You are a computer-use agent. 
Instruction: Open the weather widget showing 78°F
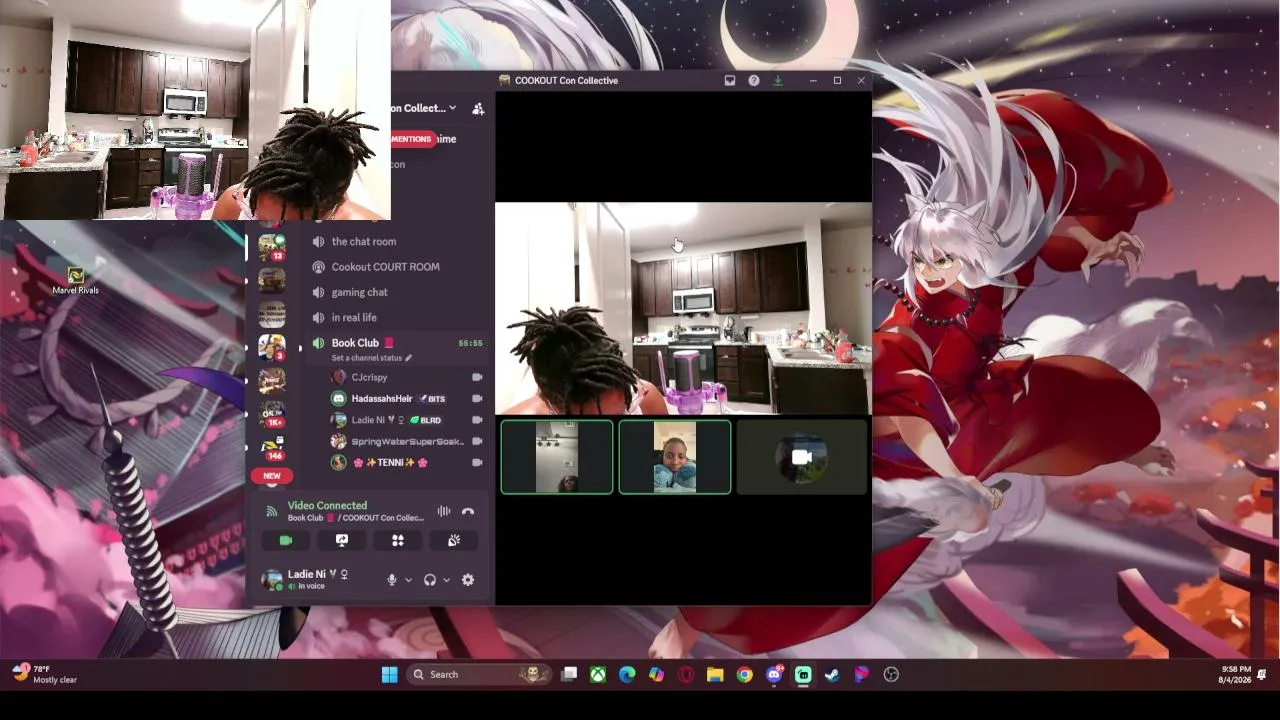click(45, 674)
